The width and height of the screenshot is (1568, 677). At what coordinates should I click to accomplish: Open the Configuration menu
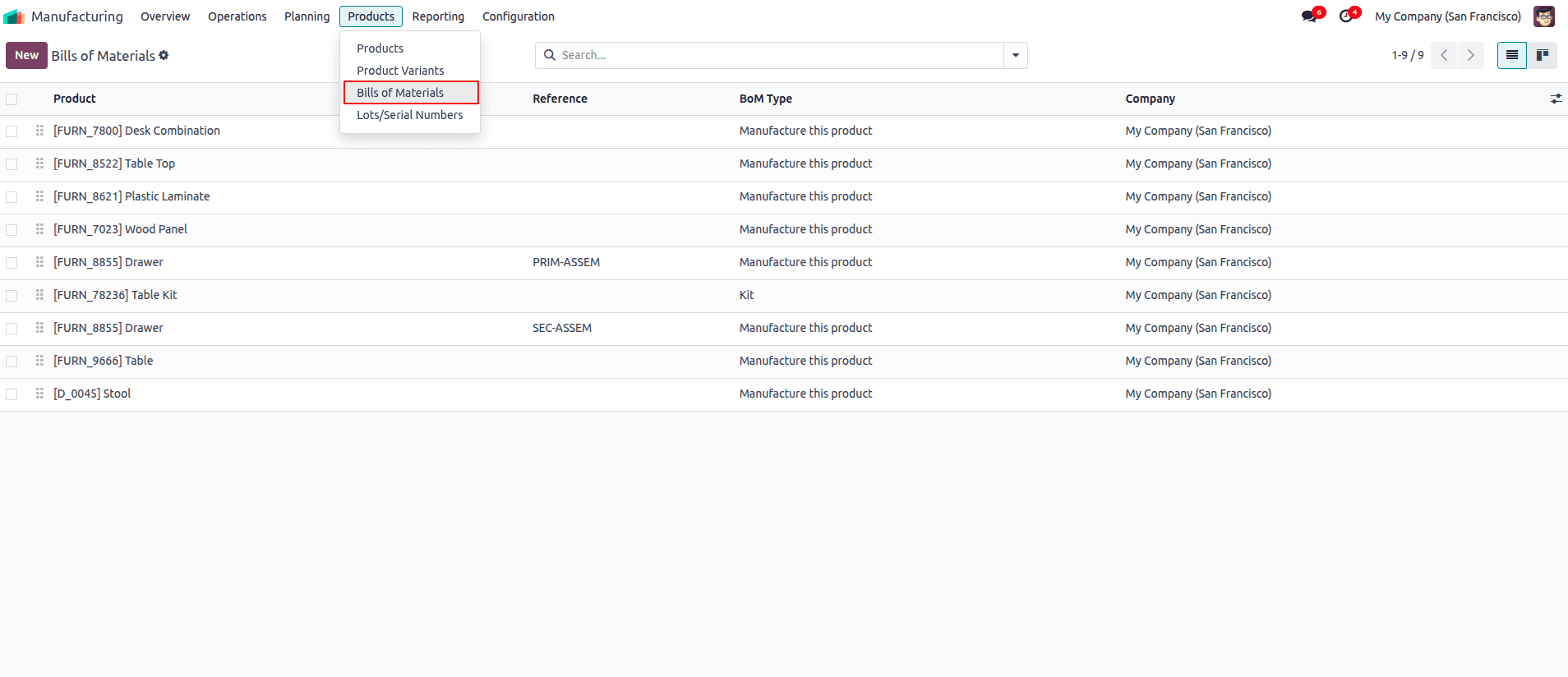pyautogui.click(x=519, y=16)
